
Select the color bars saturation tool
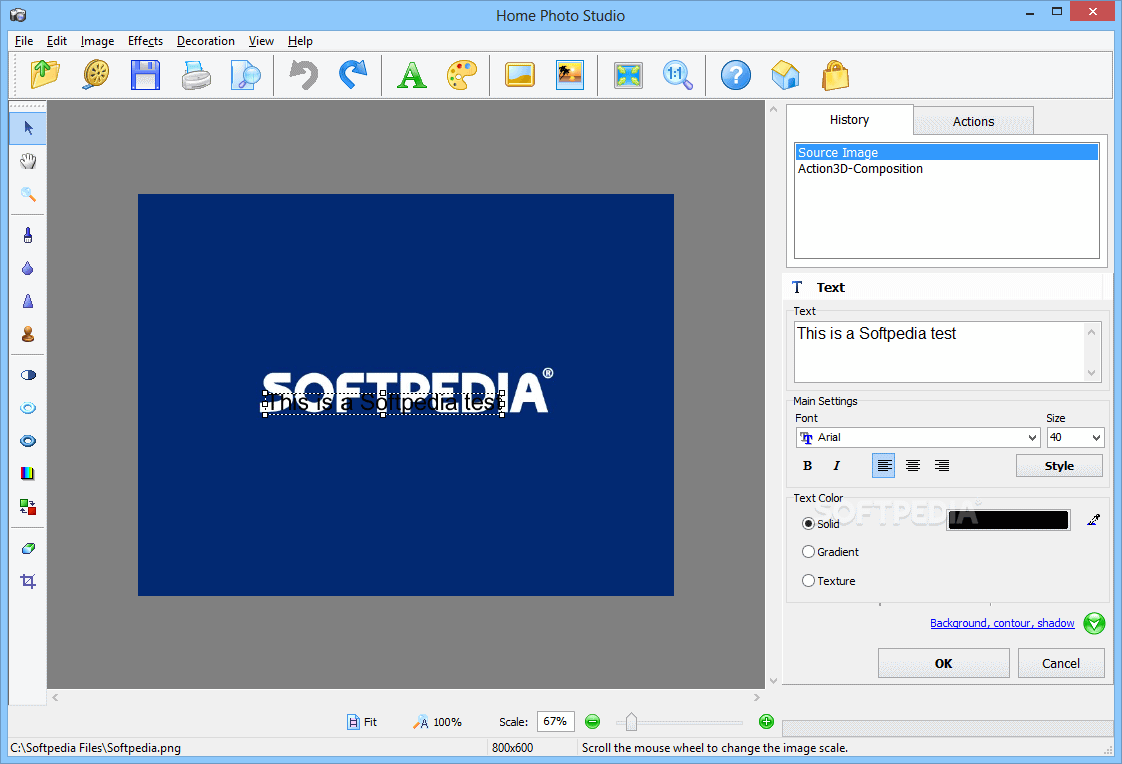pyautogui.click(x=28, y=473)
